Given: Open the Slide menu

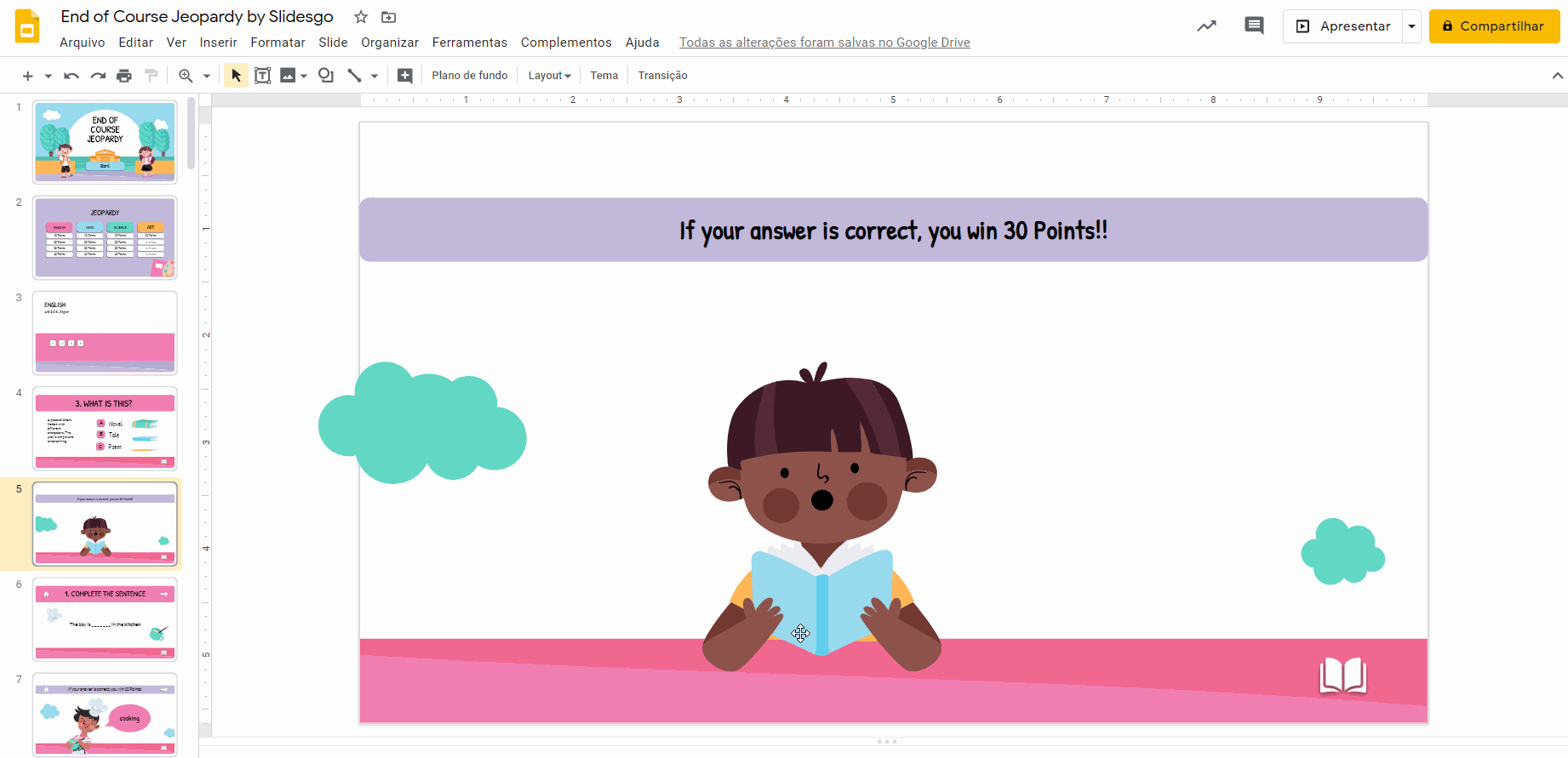Looking at the screenshot, I should click(333, 43).
